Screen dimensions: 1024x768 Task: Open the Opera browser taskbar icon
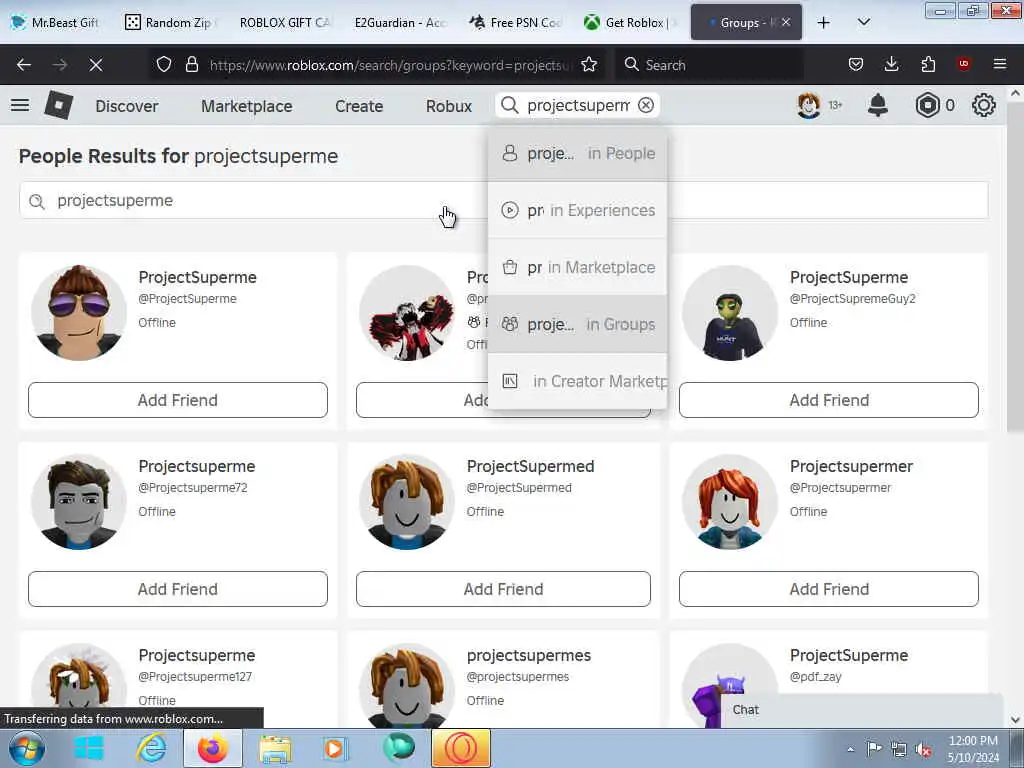460,748
